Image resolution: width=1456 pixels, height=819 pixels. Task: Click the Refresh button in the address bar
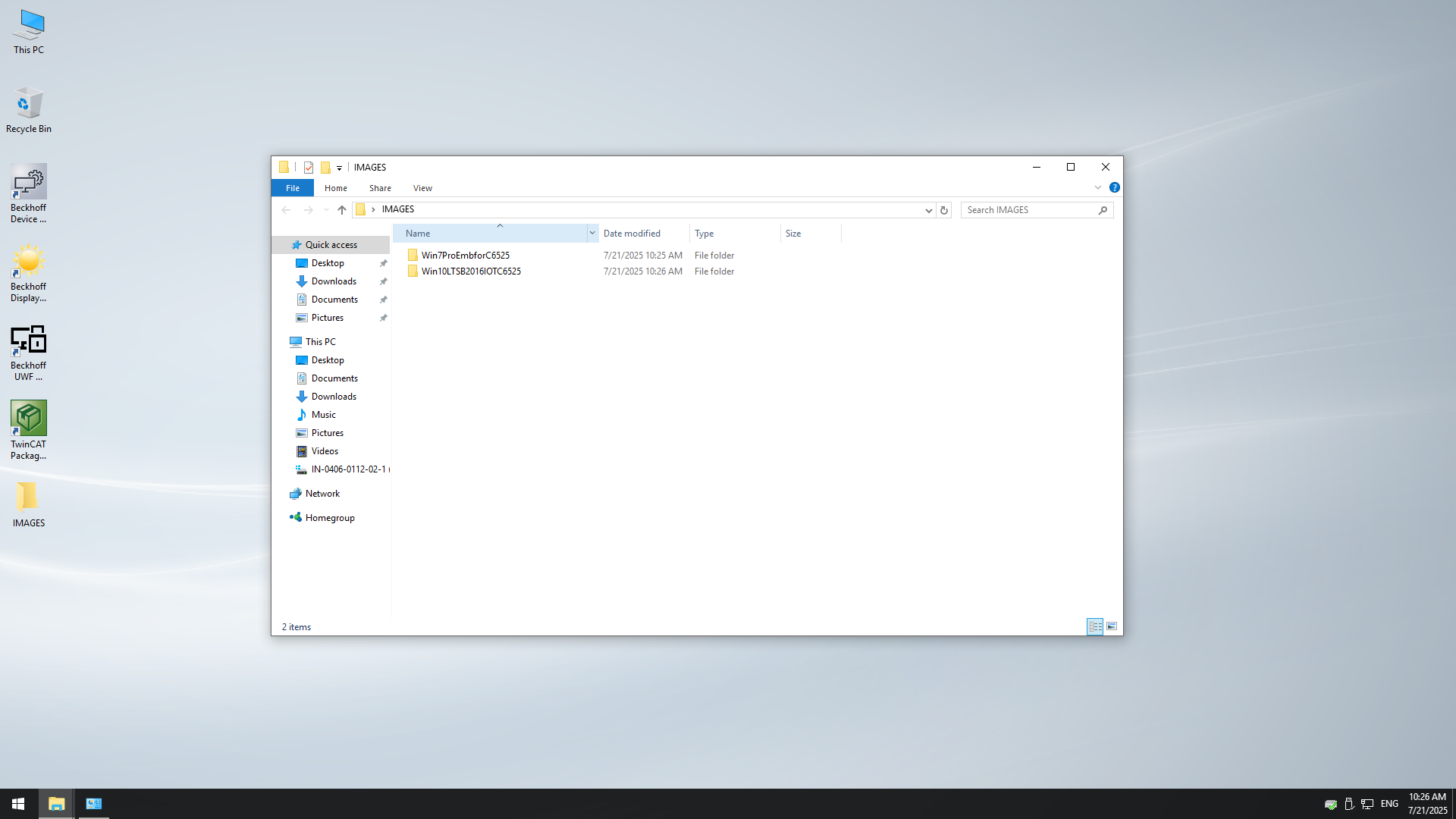click(944, 210)
